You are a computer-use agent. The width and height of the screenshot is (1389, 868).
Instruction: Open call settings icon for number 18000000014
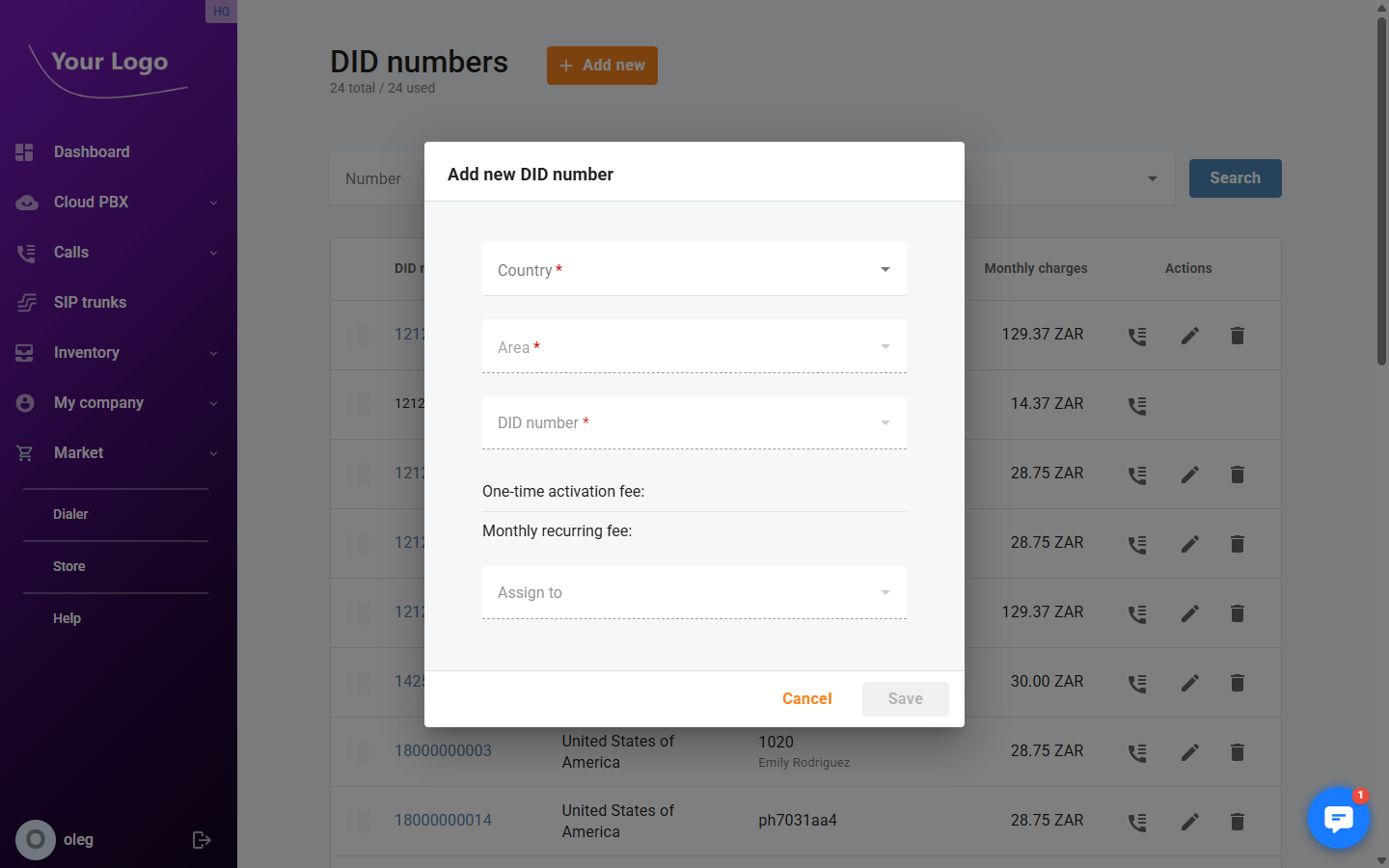(x=1137, y=821)
